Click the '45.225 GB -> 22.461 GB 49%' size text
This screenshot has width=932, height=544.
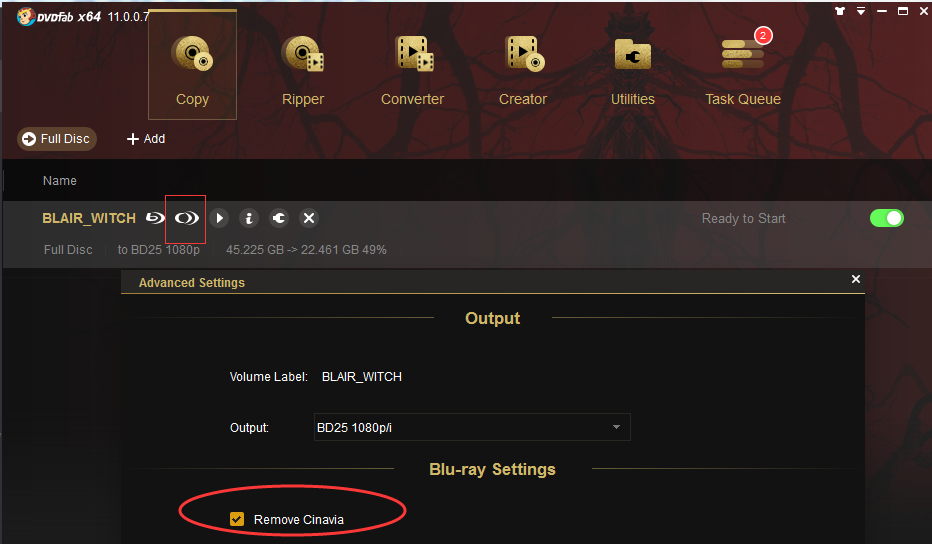pyautogui.click(x=306, y=250)
